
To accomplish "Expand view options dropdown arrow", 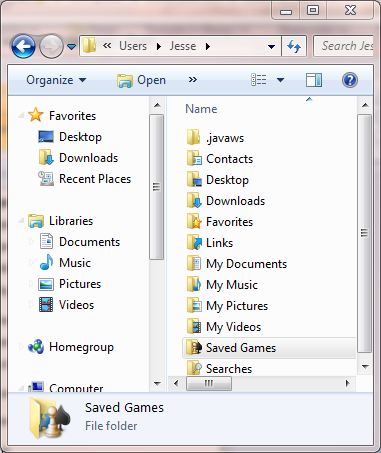I will point(280,80).
